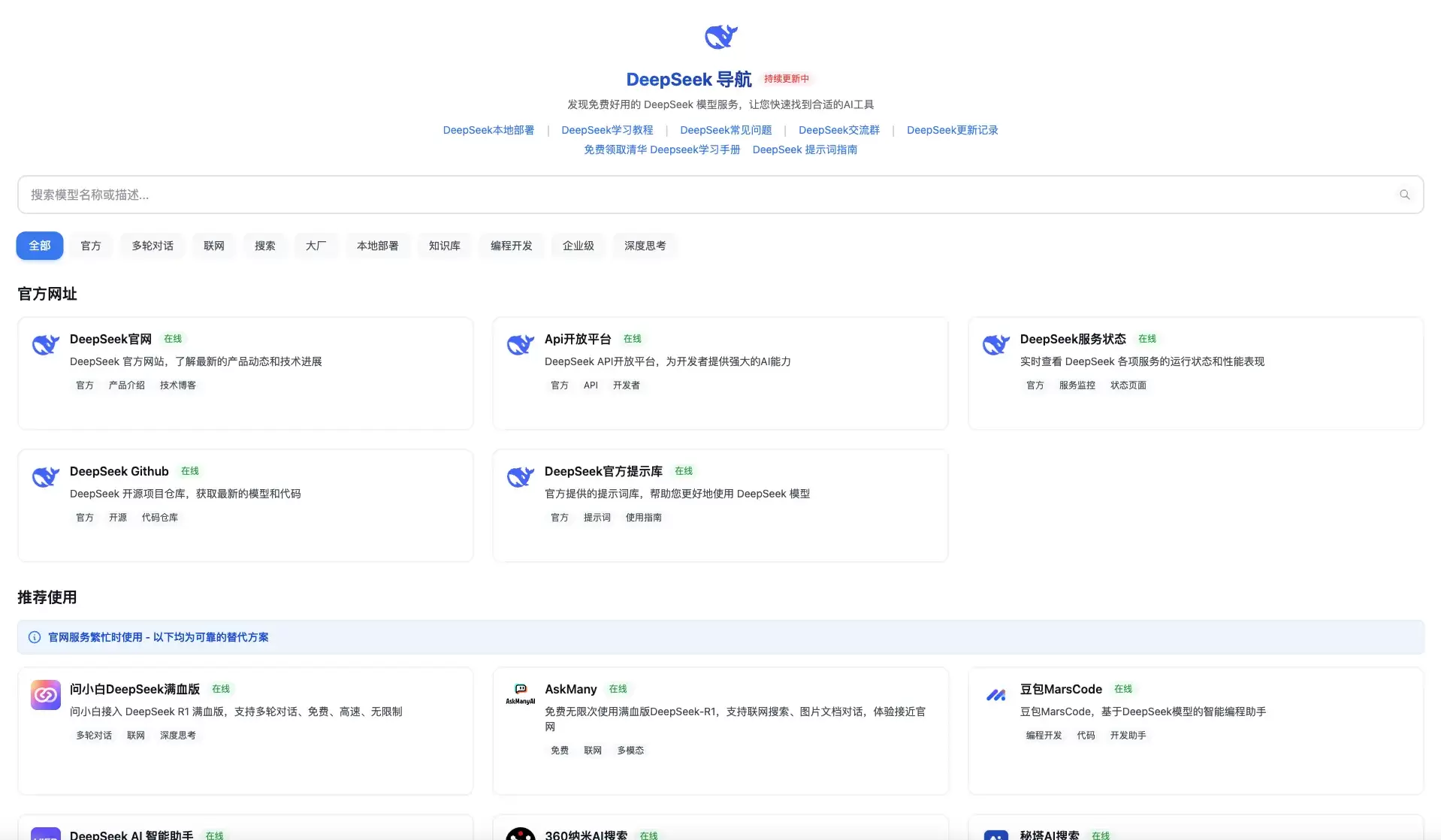Go to DeepSeek常见问题
The width and height of the screenshot is (1441, 840).
click(726, 130)
